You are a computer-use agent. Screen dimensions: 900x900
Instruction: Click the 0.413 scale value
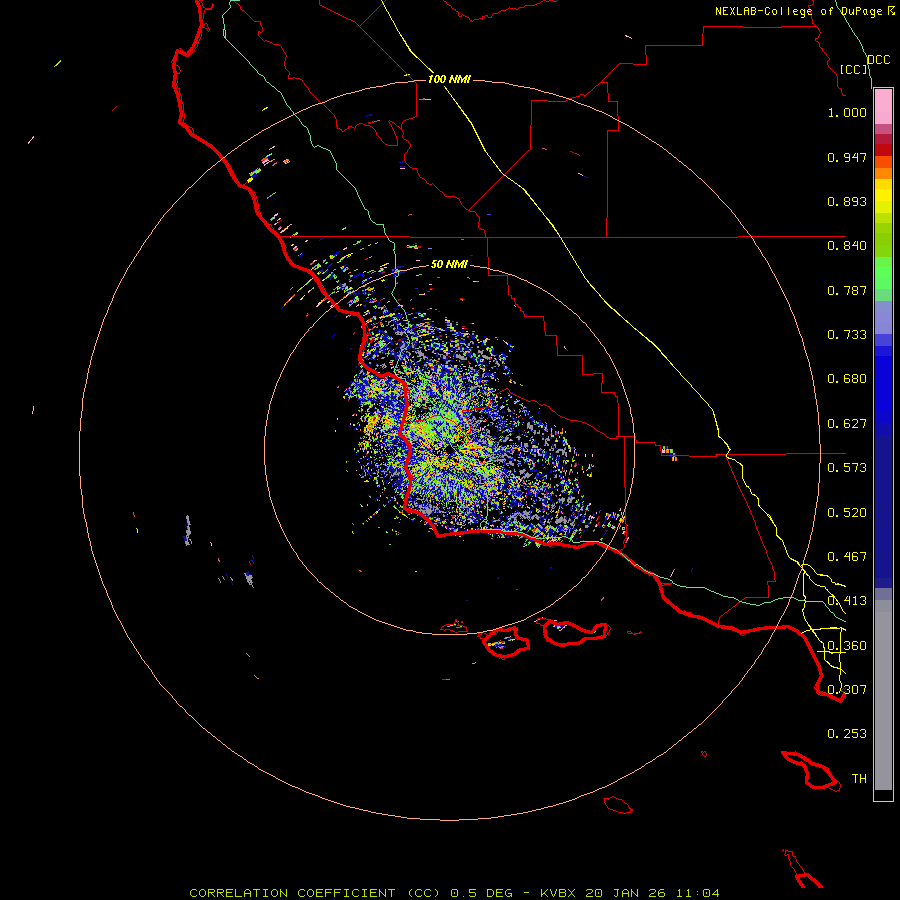click(x=847, y=601)
